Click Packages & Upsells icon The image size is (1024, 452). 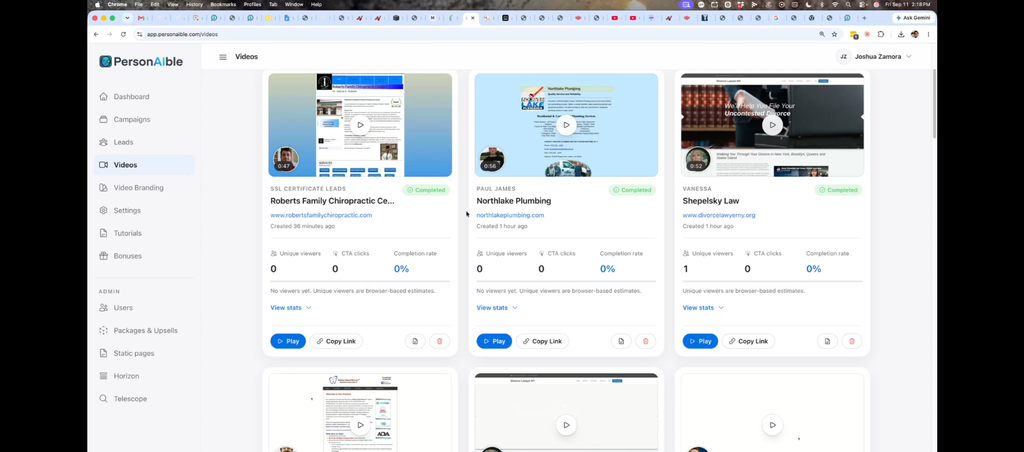click(103, 331)
